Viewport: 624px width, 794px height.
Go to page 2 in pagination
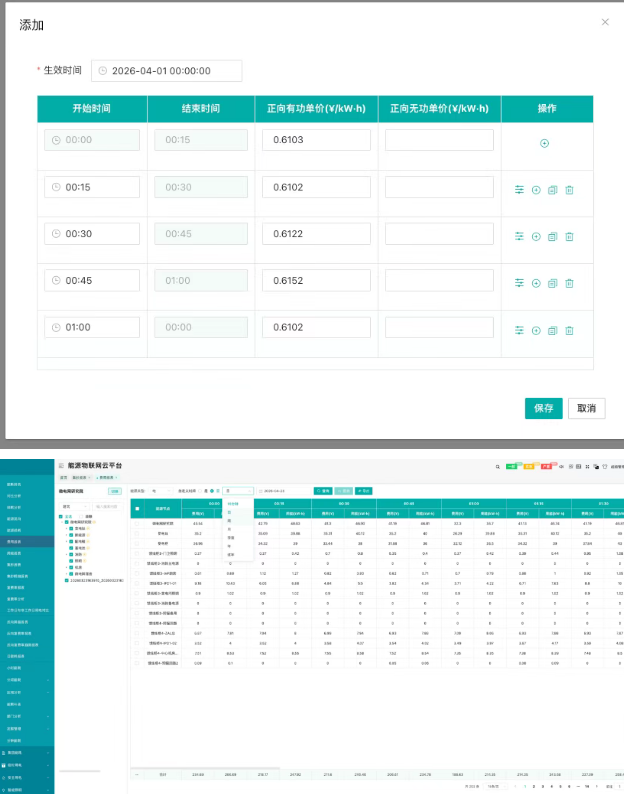point(533,786)
